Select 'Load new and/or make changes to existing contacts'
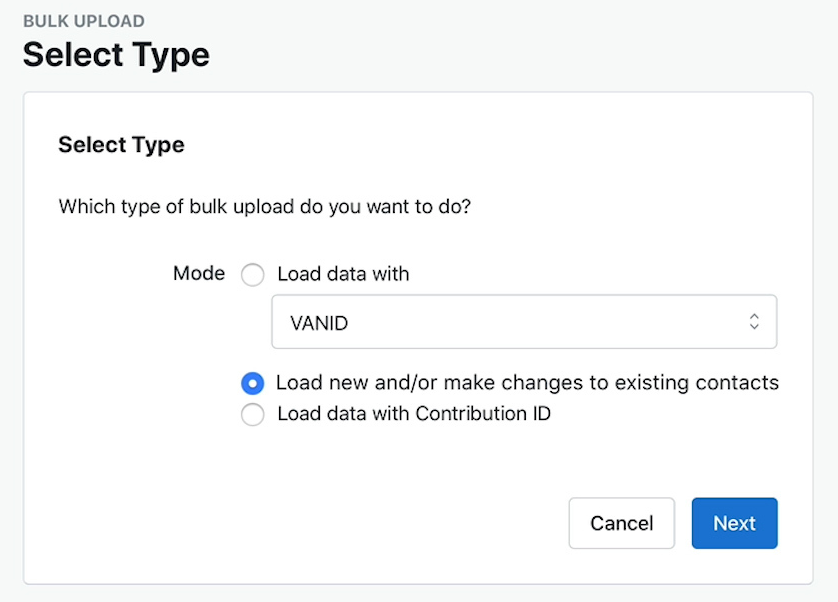Image resolution: width=838 pixels, height=602 pixels. point(252,383)
